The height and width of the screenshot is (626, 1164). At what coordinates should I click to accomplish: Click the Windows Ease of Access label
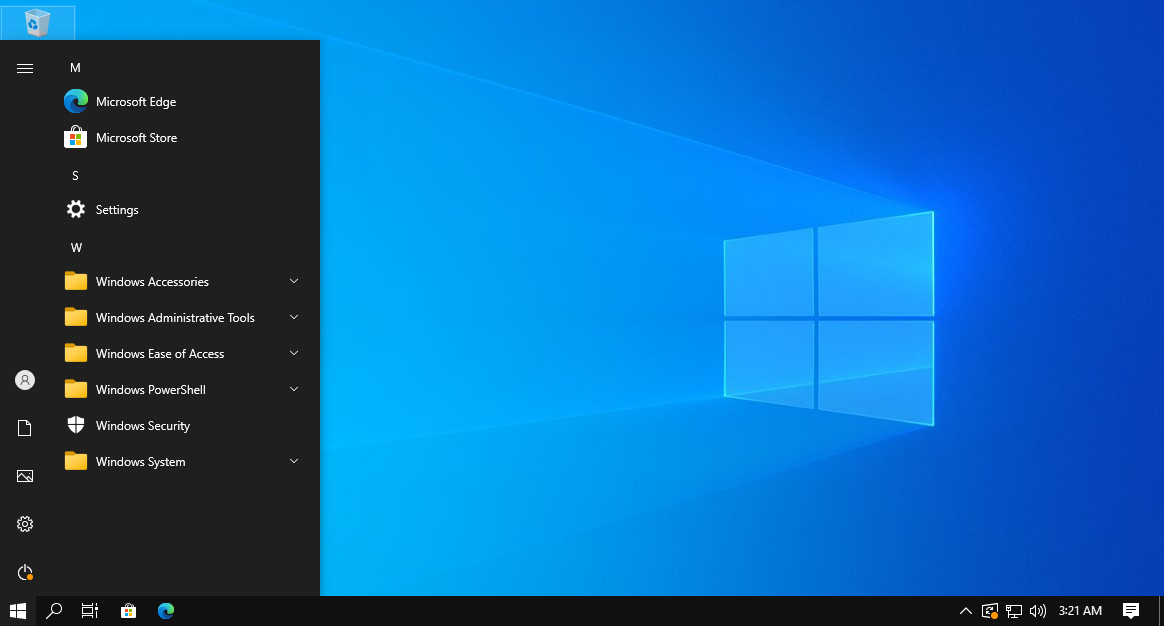pos(160,353)
